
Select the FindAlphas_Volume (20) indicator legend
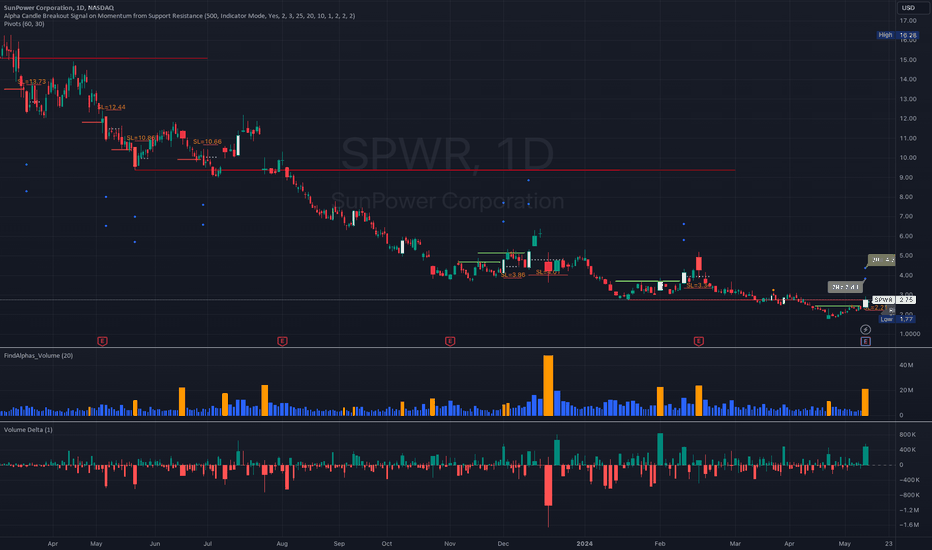pos(39,356)
